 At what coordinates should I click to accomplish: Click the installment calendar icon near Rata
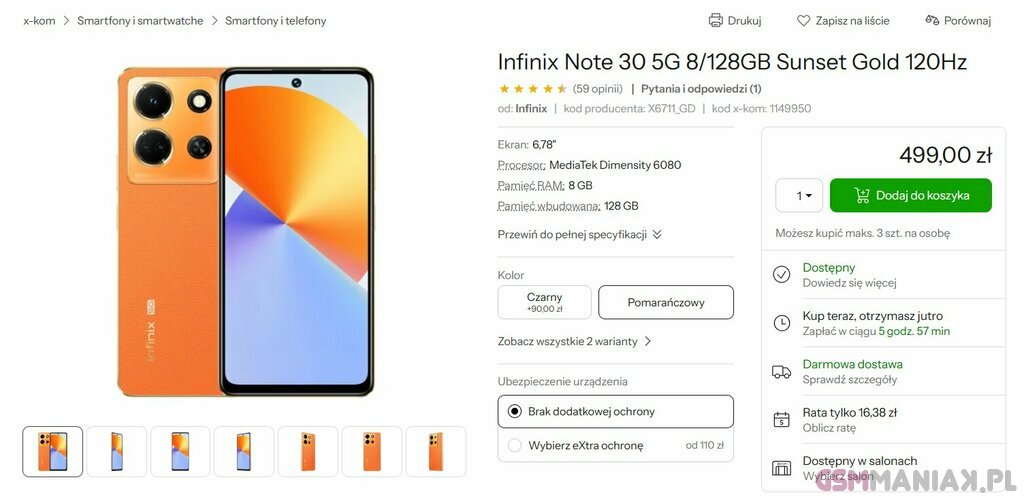[781, 419]
